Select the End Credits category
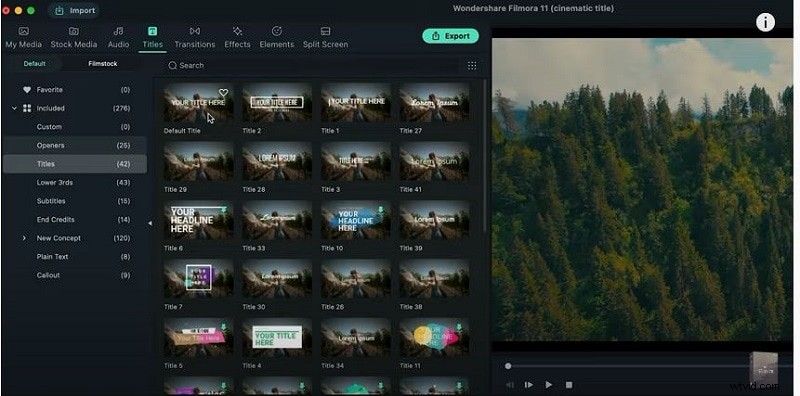 (75, 219)
